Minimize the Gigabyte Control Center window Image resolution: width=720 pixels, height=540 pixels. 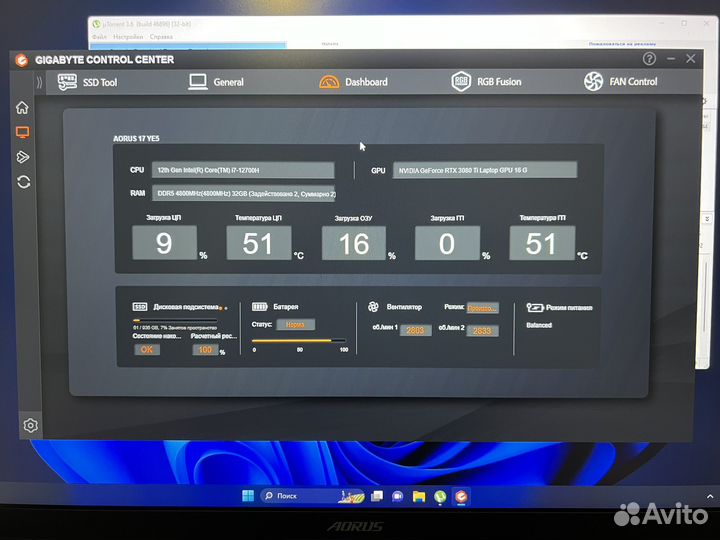[x=671, y=59]
